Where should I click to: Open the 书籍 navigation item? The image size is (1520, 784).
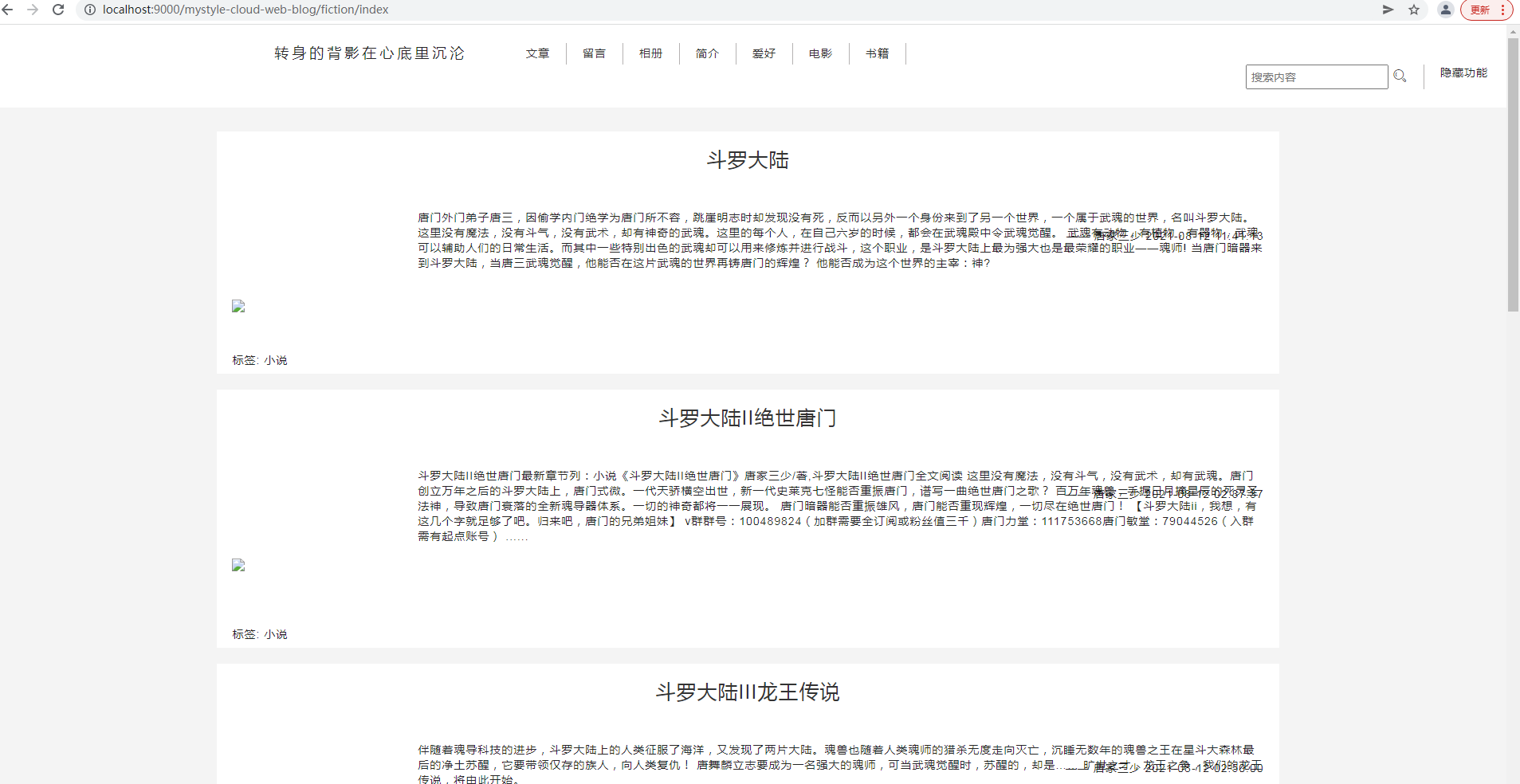[877, 53]
